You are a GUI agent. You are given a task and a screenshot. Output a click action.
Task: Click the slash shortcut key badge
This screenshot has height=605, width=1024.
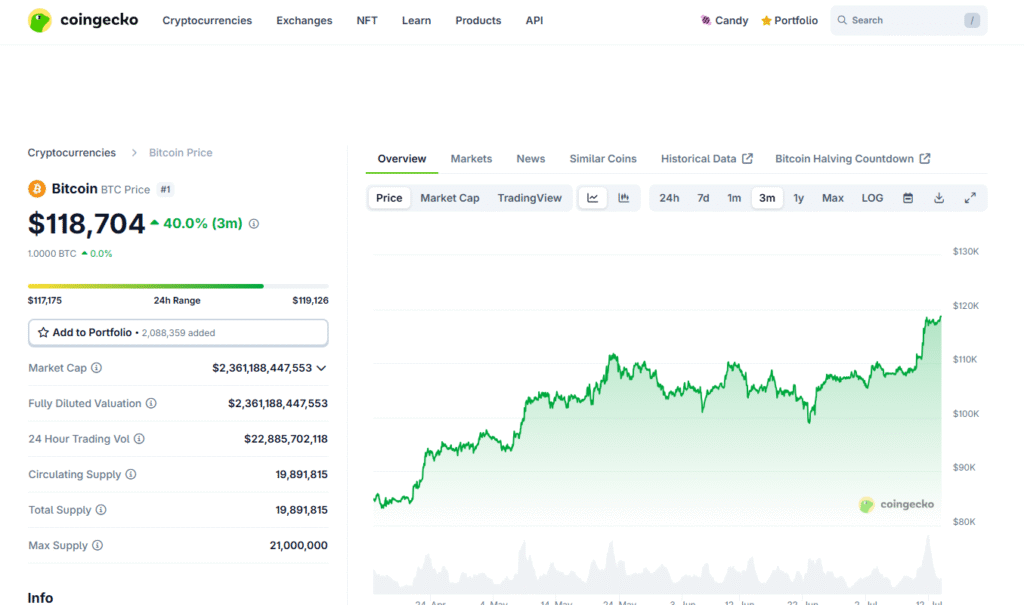tap(972, 20)
